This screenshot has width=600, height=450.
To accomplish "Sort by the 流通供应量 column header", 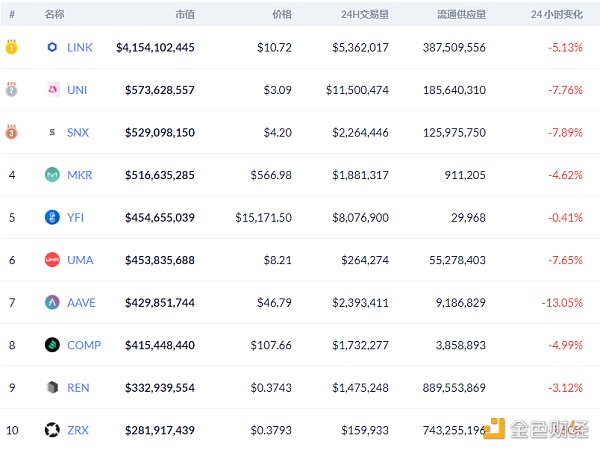I will pos(461,14).
